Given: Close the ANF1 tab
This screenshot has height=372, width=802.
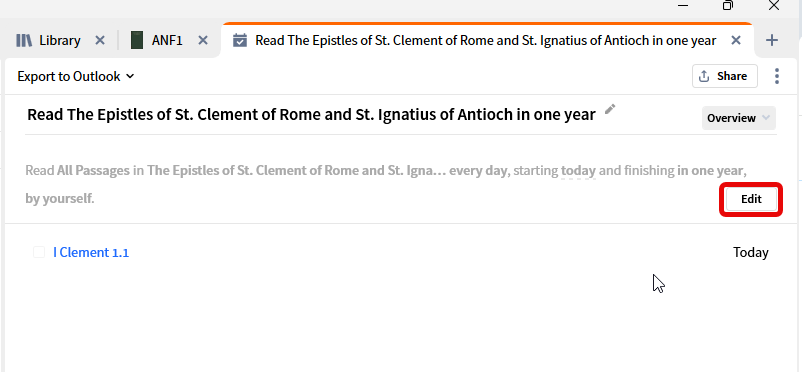Looking at the screenshot, I should (203, 40).
